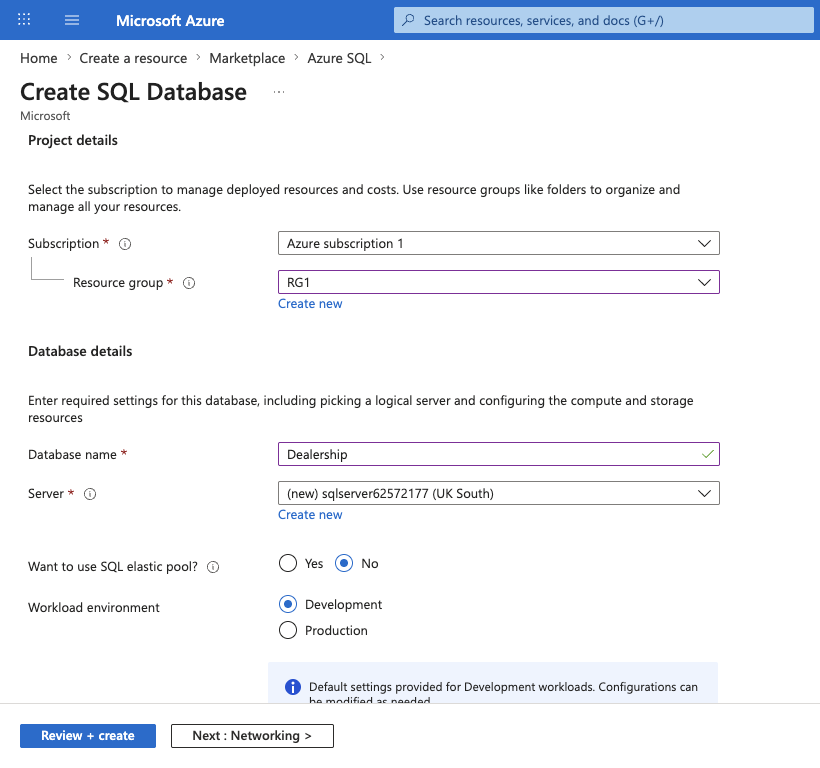820x768 pixels.
Task: Click the Subscription info icon
Action: coord(125,244)
